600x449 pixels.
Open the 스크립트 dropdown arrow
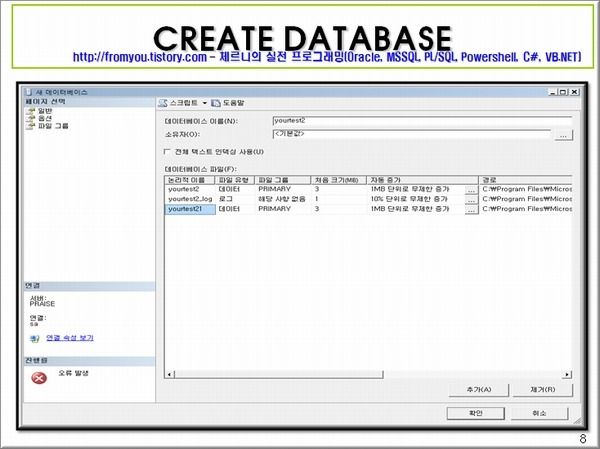[204, 103]
